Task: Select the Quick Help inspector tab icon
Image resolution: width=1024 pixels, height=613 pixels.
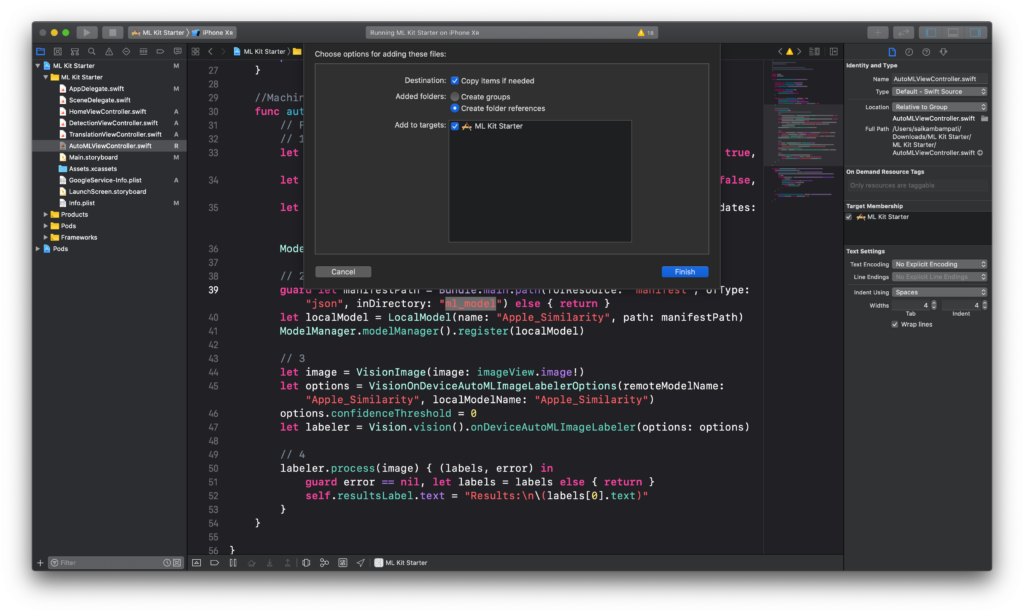Action: pos(926,52)
